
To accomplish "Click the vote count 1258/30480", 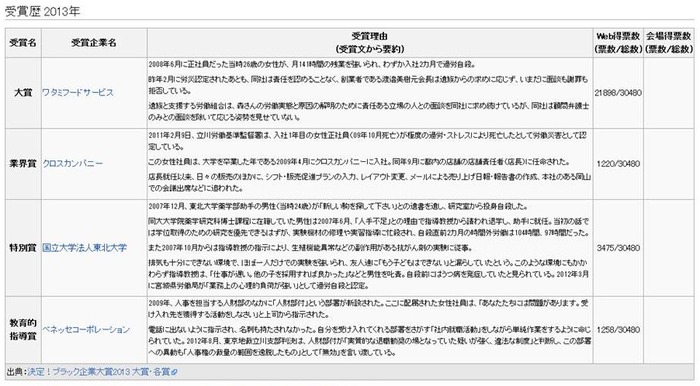I will click(618, 330).
